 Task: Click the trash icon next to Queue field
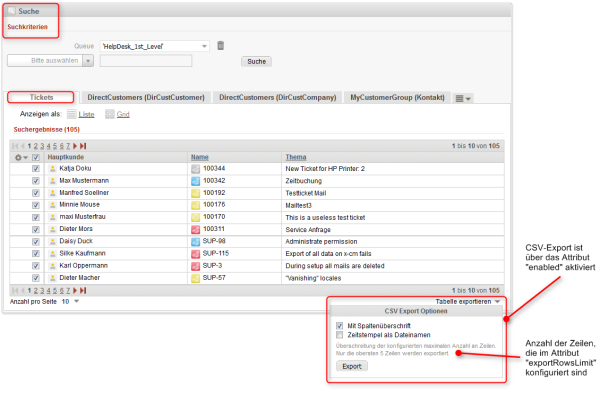pyautogui.click(x=221, y=46)
